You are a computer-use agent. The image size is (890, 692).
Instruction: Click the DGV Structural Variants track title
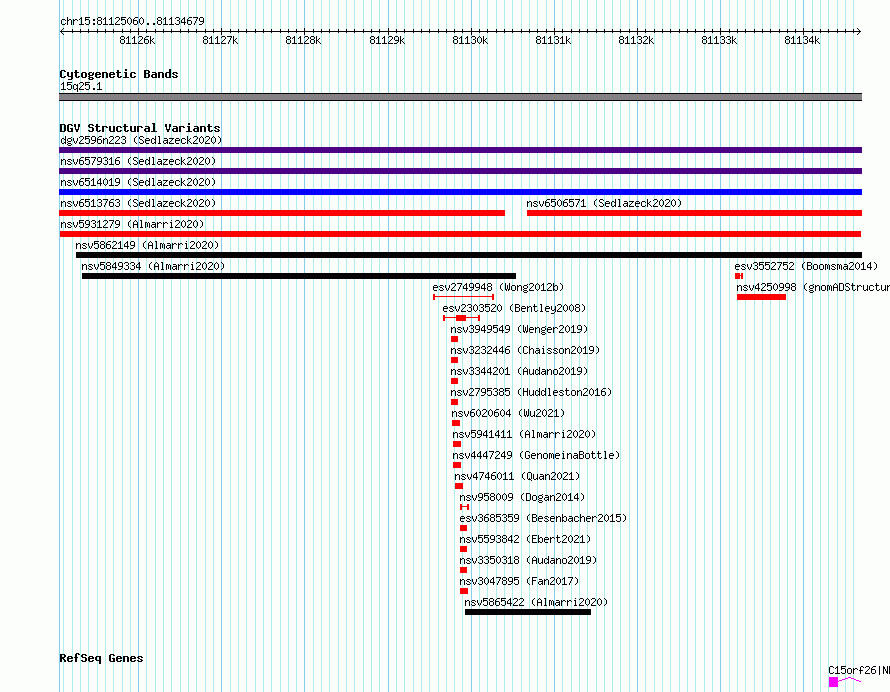(x=140, y=128)
